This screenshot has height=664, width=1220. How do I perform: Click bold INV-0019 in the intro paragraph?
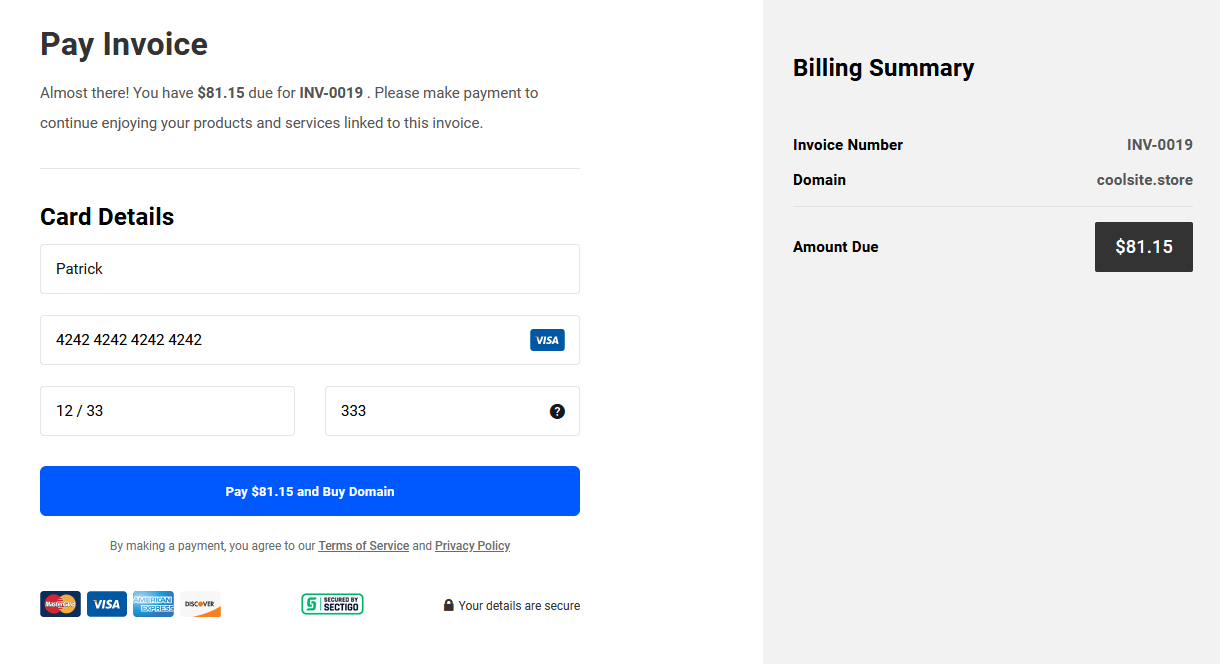point(331,93)
